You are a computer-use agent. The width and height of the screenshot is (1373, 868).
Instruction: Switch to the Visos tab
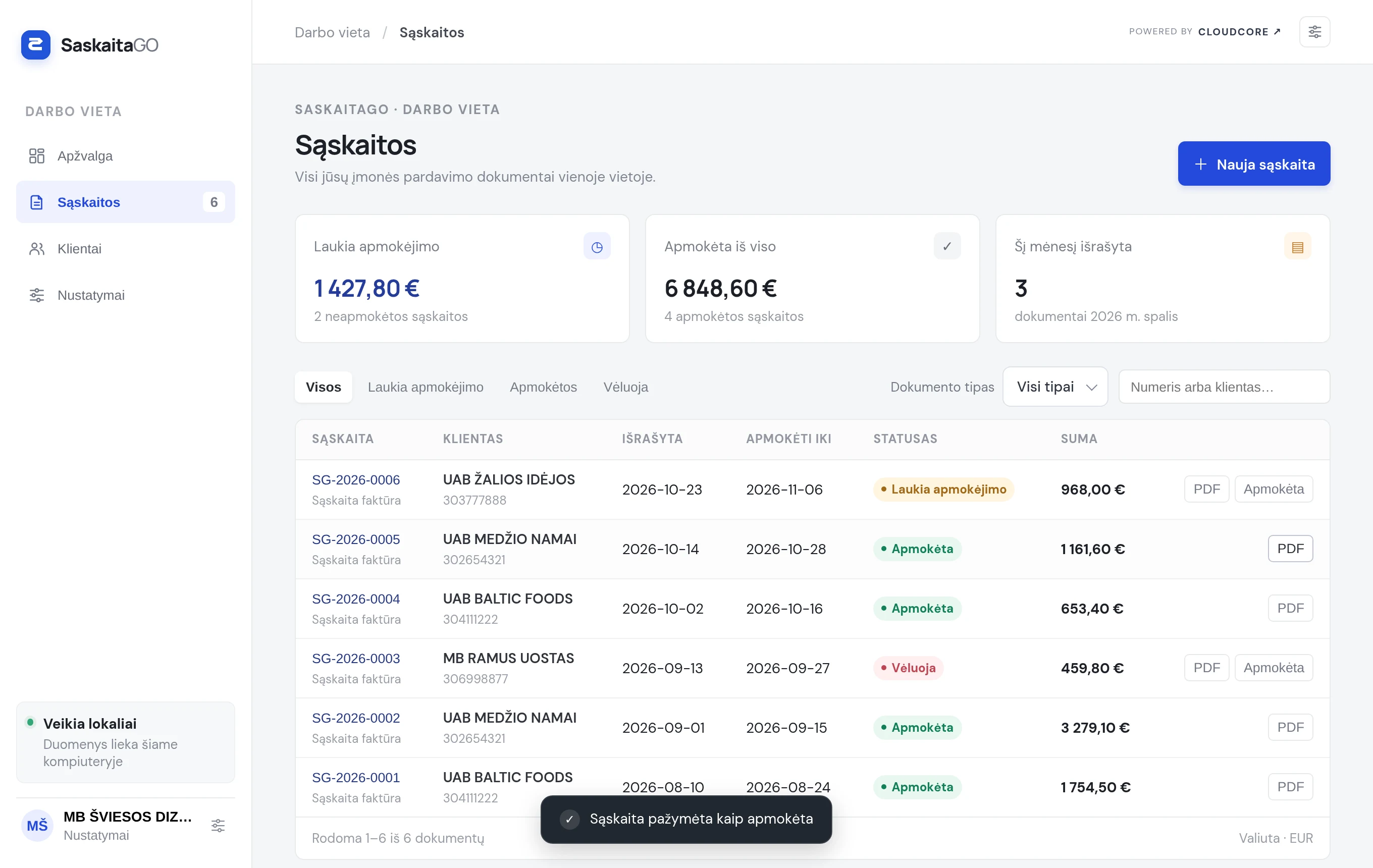pyautogui.click(x=323, y=387)
